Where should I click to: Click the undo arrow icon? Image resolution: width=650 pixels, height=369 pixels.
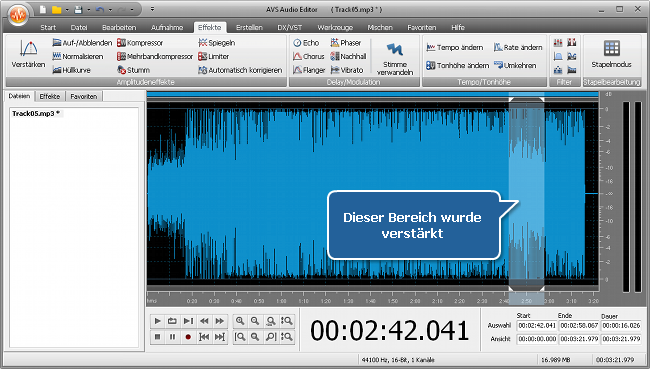(x=100, y=10)
